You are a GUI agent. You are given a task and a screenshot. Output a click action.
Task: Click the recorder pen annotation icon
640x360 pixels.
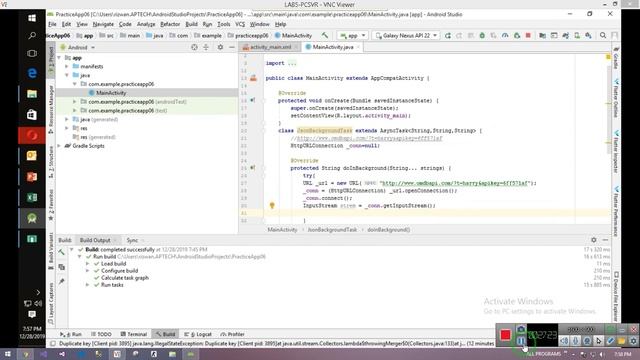pos(610,340)
